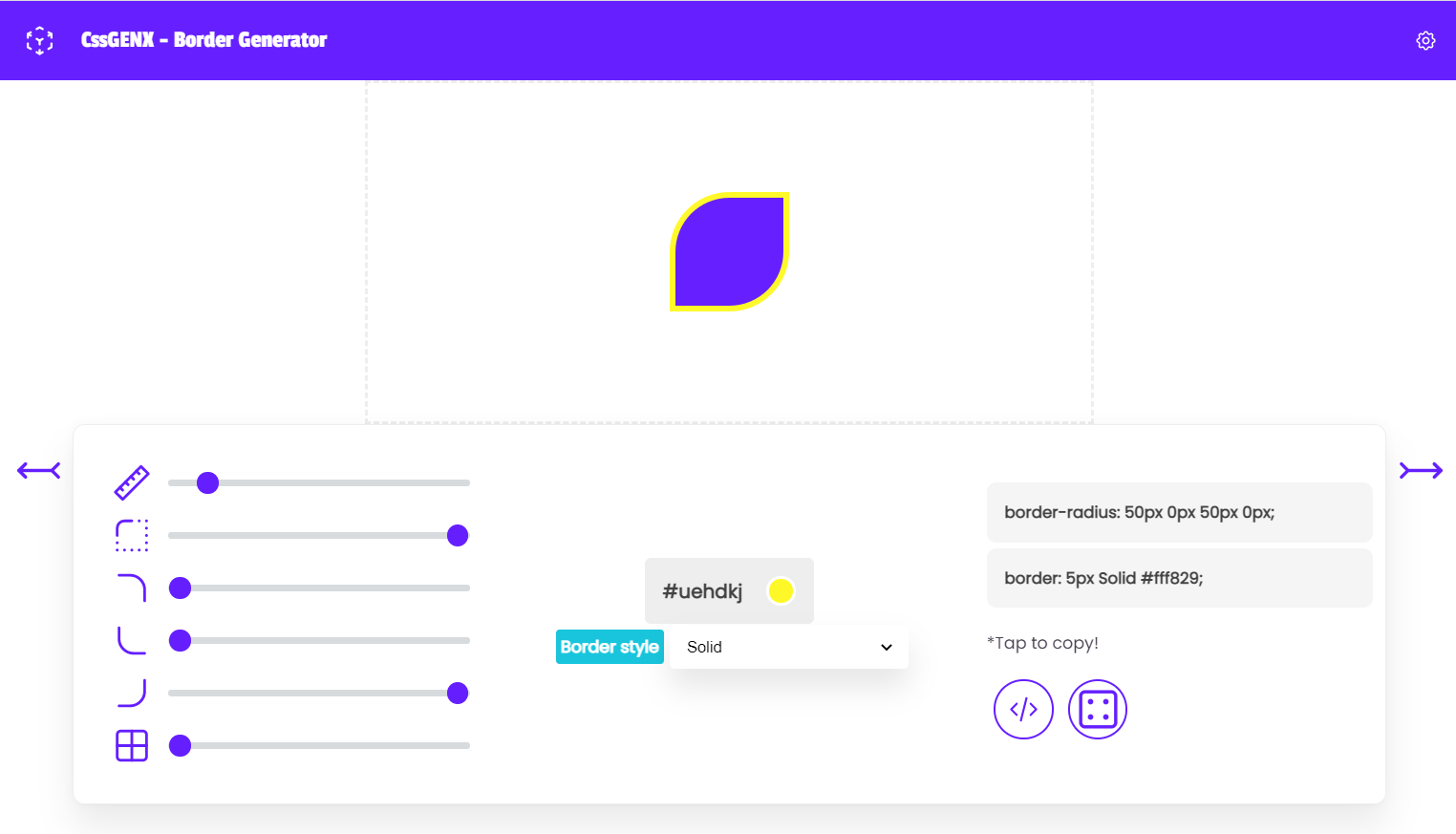Screen dimensions: 1456x834
Task: Open the settings gear in the top bar
Action: point(1424,40)
